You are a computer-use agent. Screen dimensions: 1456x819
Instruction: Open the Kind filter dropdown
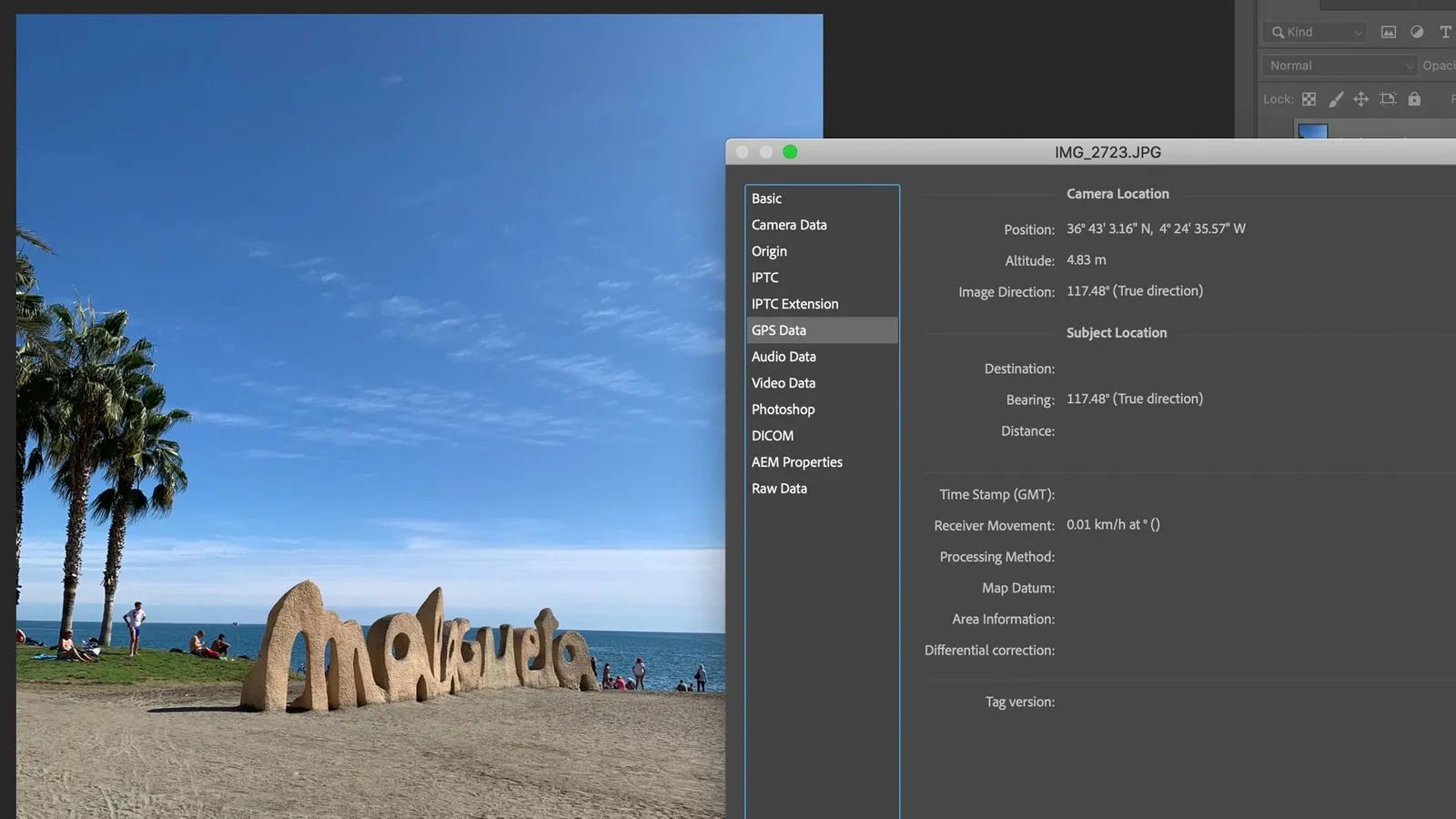point(1314,32)
